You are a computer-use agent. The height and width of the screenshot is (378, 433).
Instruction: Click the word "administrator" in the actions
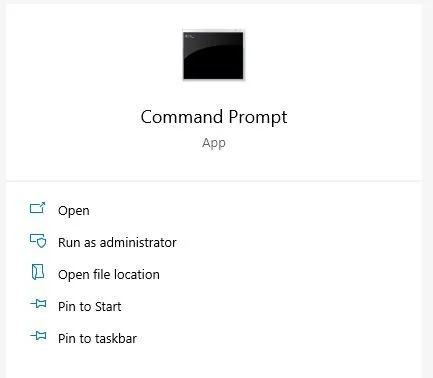tap(138, 242)
